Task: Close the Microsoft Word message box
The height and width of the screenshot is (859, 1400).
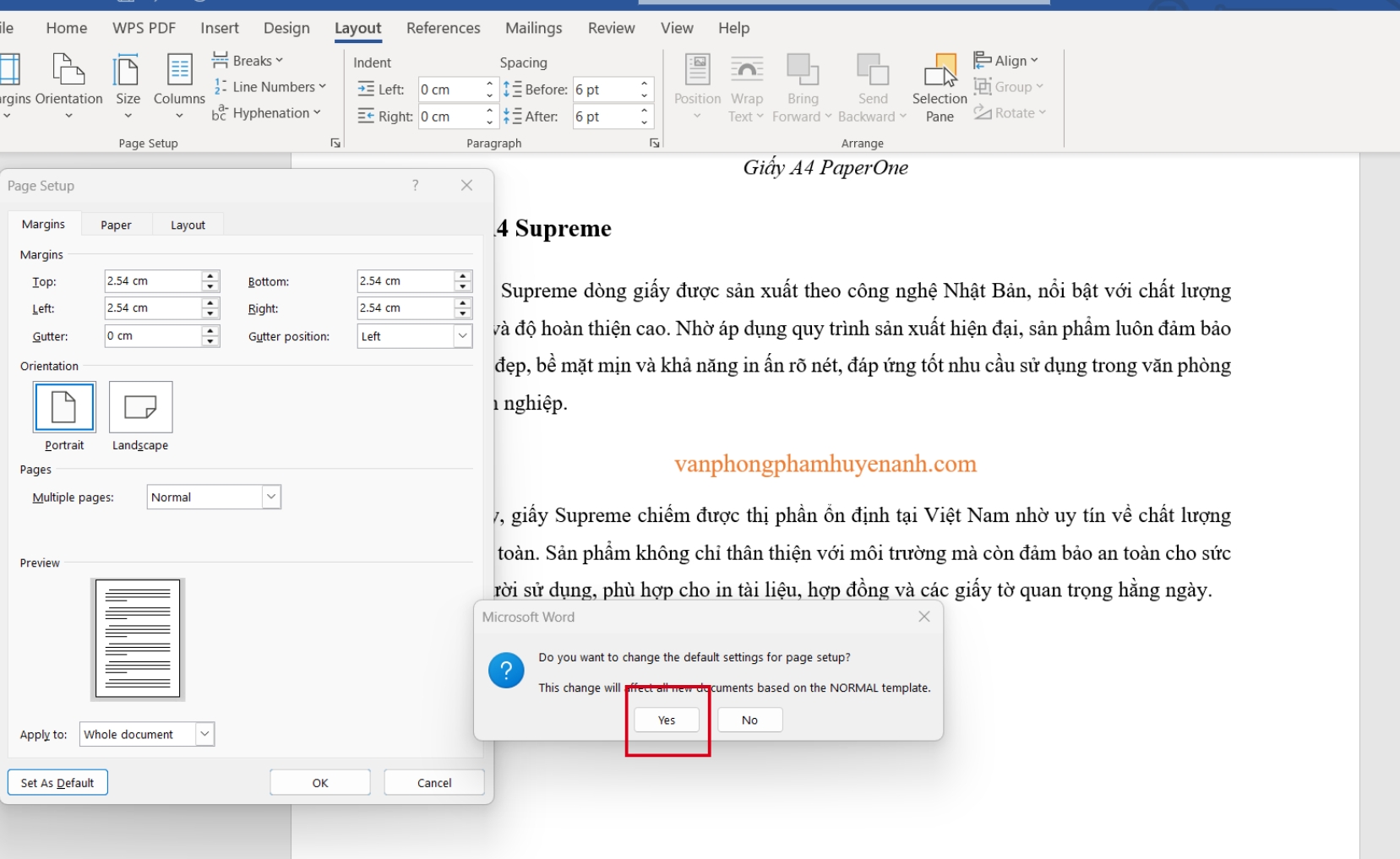Action: coord(924,617)
